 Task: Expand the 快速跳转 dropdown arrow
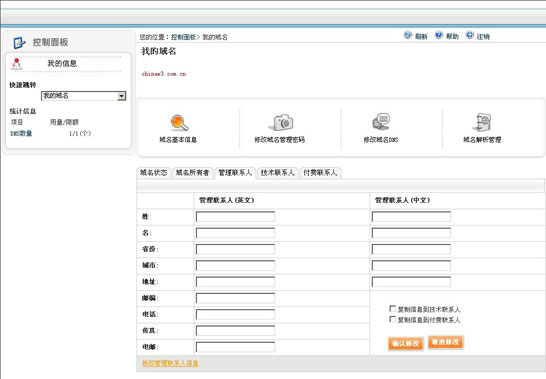(121, 96)
